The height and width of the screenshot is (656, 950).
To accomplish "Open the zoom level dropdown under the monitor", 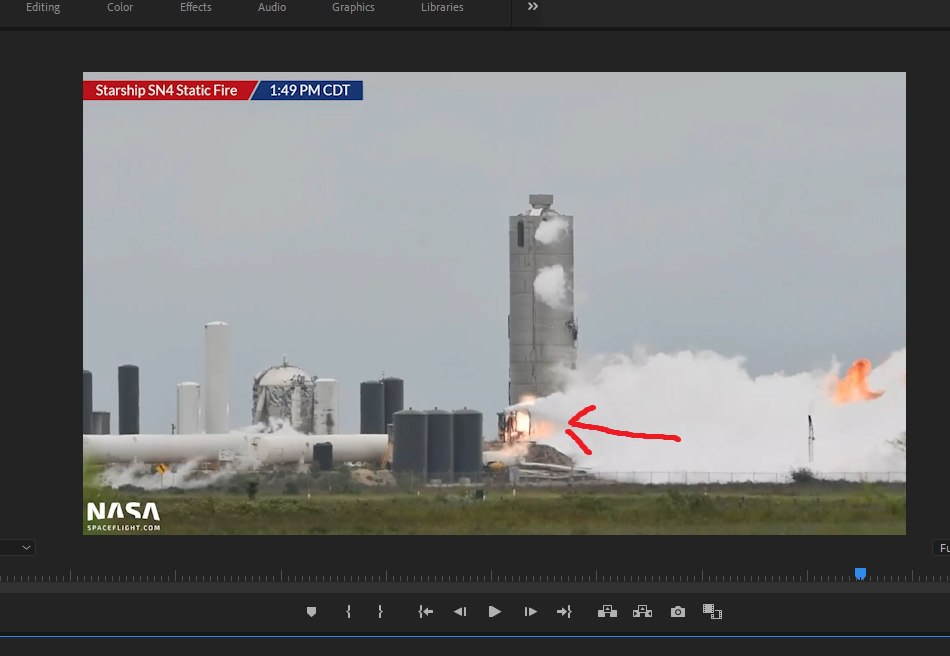I will point(18,548).
